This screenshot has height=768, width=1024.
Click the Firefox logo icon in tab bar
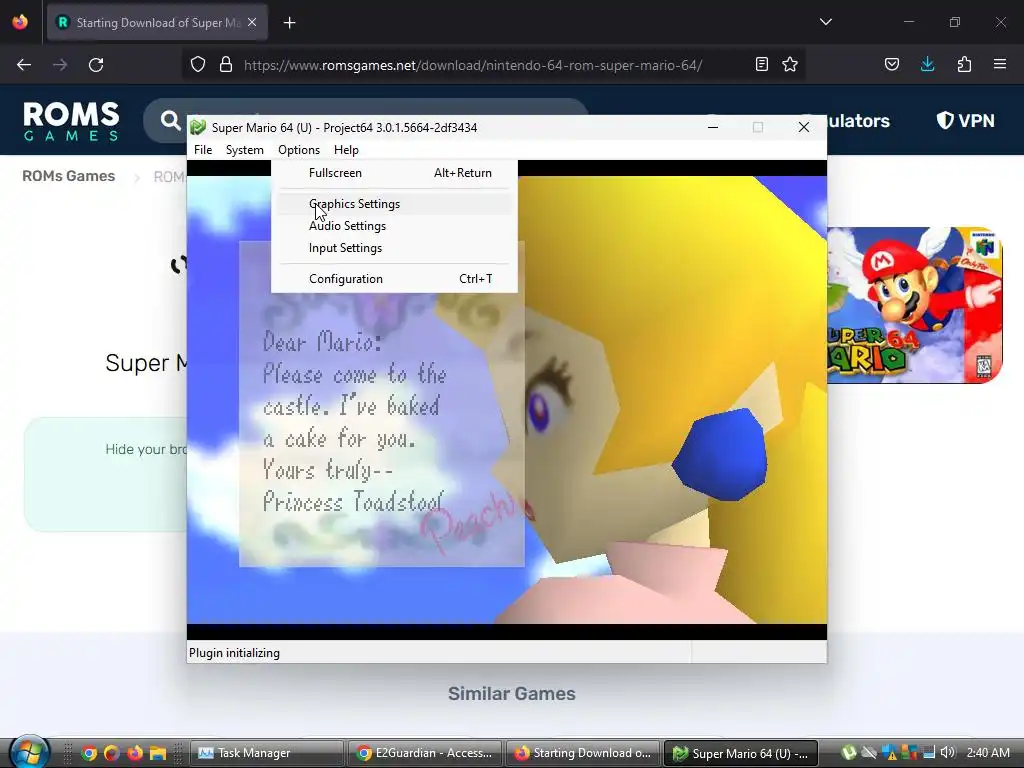[20, 22]
